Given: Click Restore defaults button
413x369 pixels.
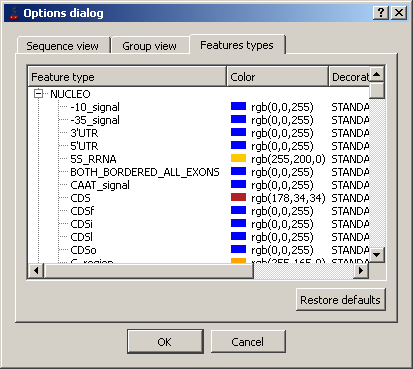Looking at the screenshot, I should (340, 300).
